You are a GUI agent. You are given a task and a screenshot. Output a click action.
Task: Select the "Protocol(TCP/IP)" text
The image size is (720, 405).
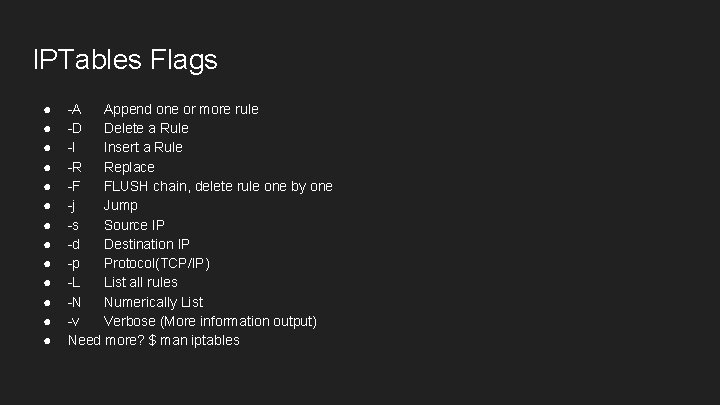tap(157, 263)
